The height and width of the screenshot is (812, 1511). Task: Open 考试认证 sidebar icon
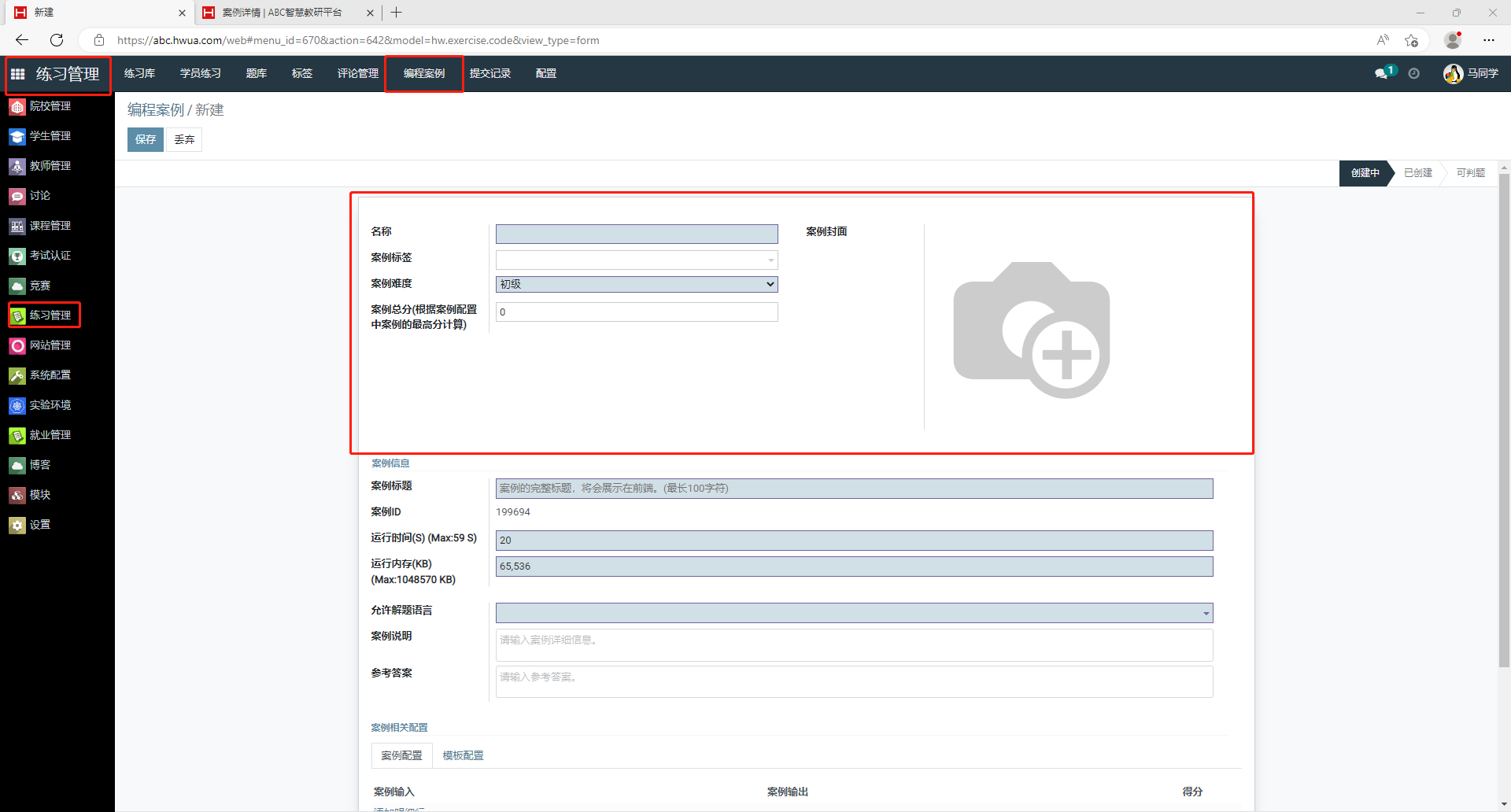(x=17, y=256)
